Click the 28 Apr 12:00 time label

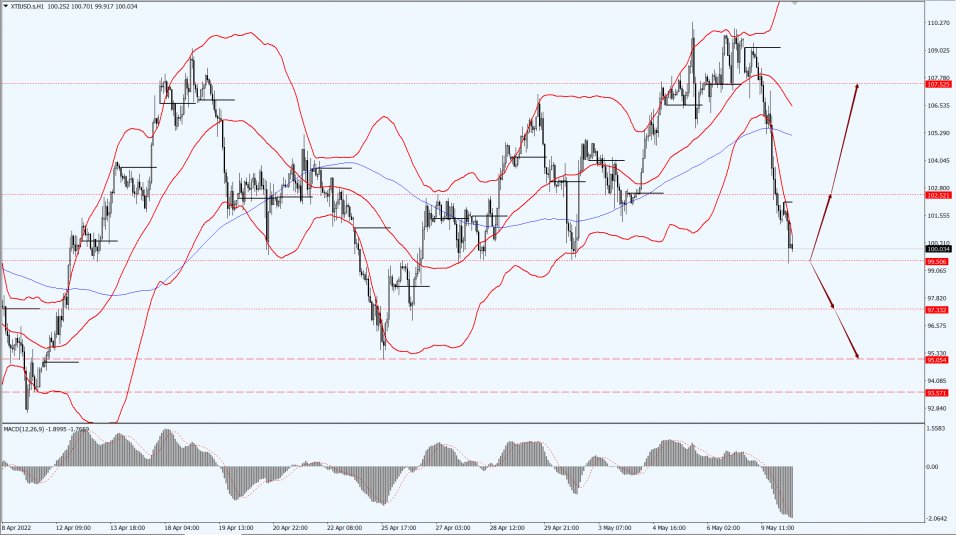tap(507, 527)
